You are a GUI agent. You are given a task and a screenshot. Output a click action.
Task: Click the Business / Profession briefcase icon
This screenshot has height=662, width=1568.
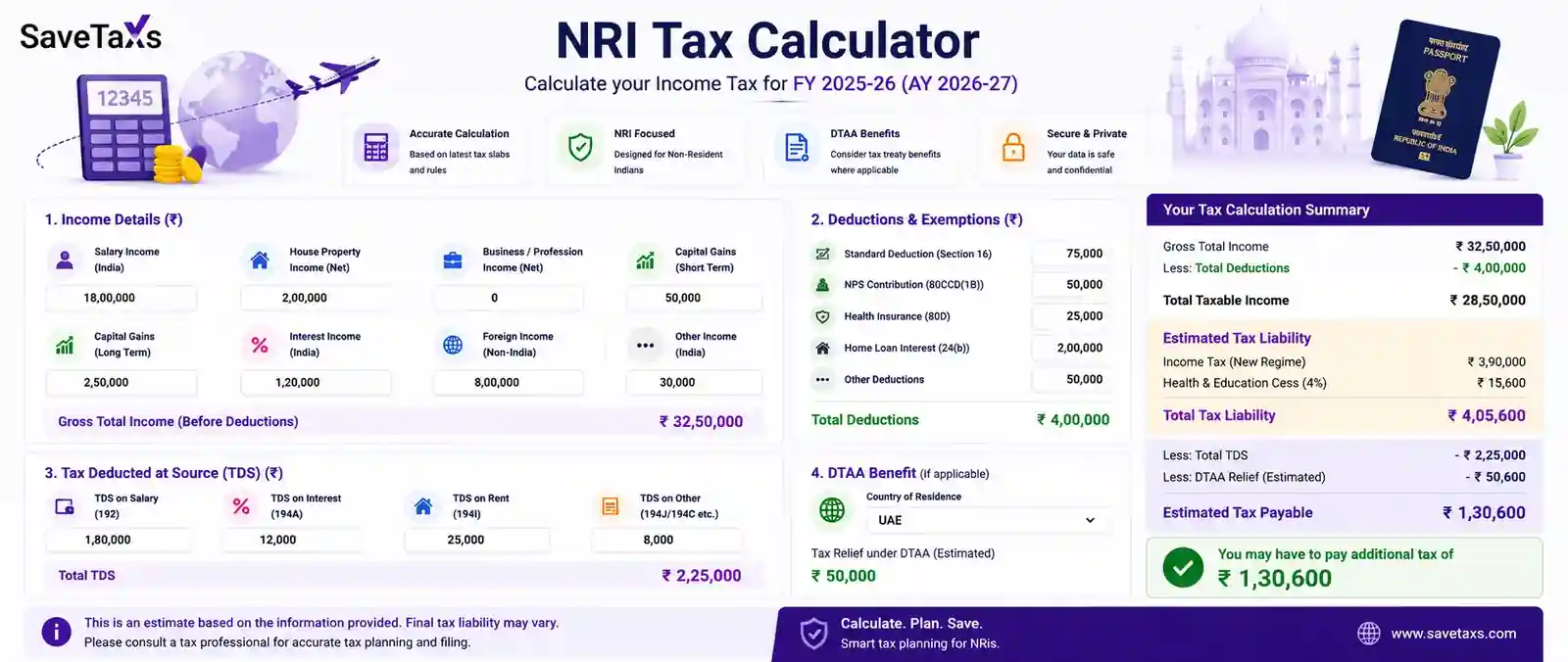coord(453,260)
